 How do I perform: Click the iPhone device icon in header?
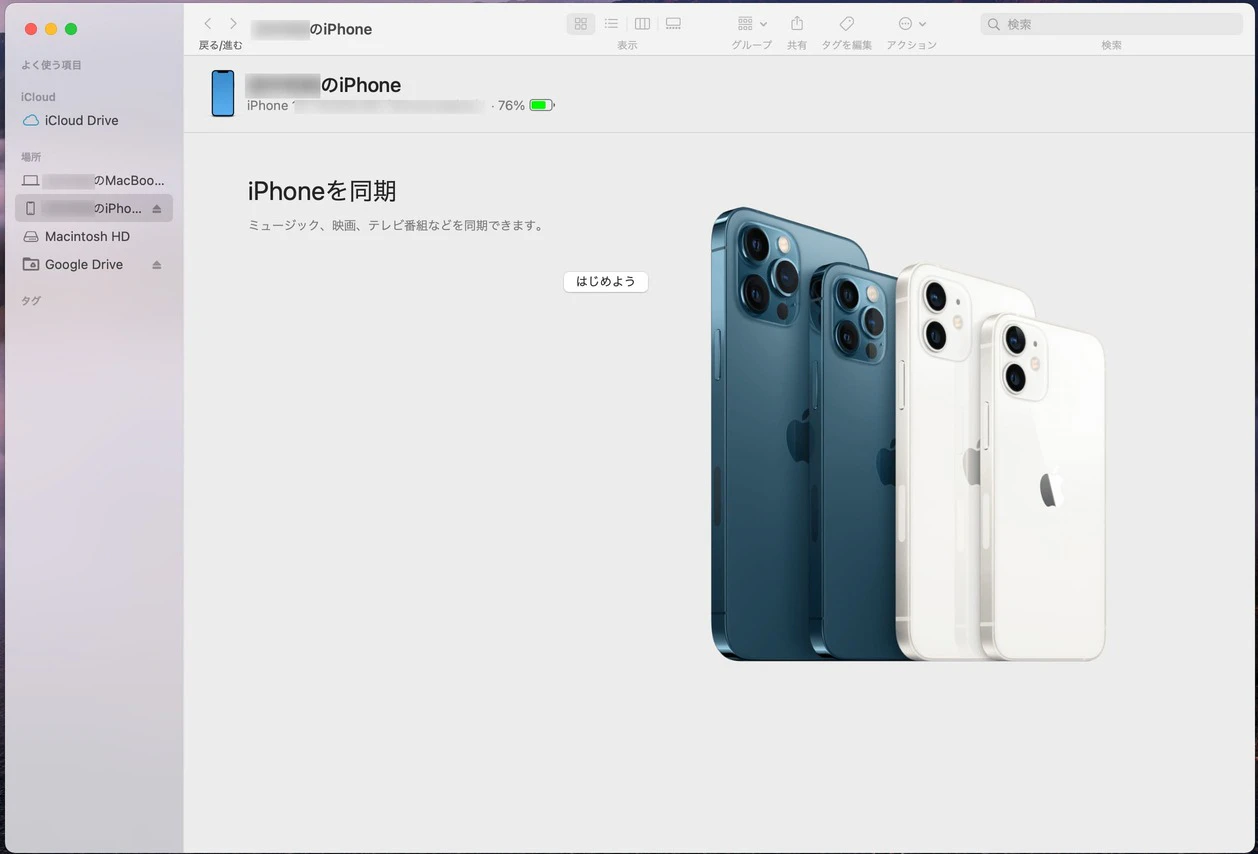(x=223, y=94)
